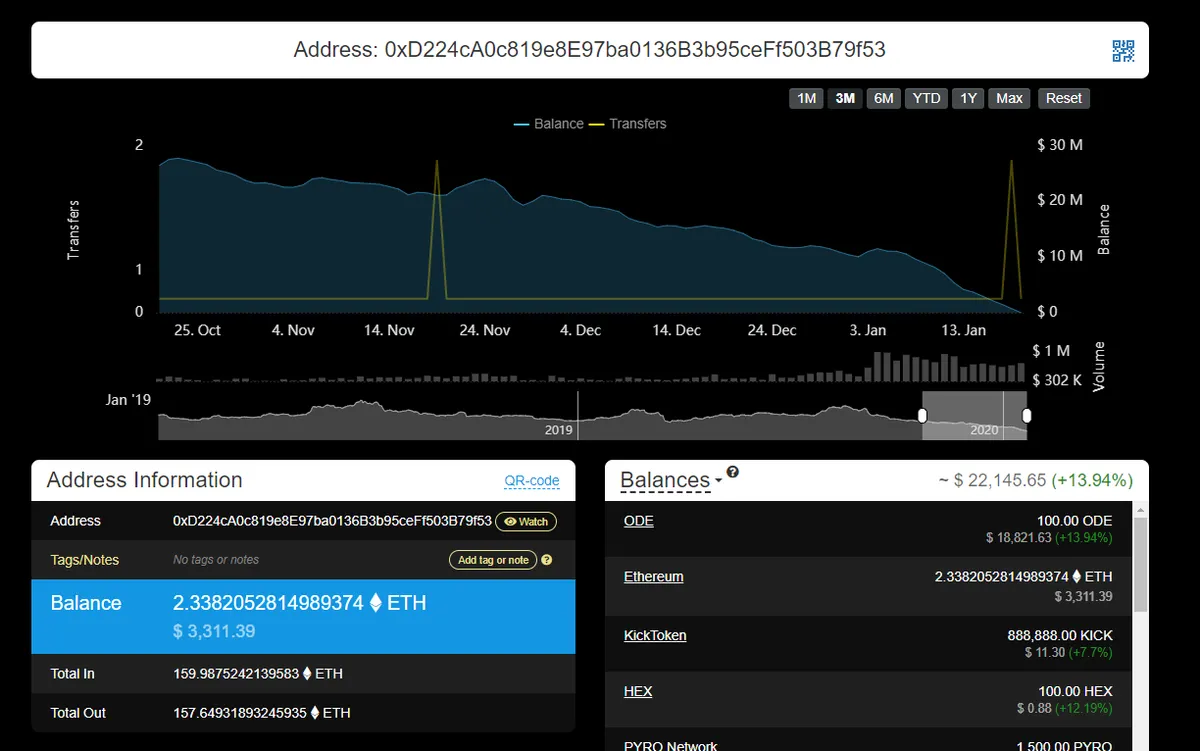Open the HEX token link

[638, 691]
